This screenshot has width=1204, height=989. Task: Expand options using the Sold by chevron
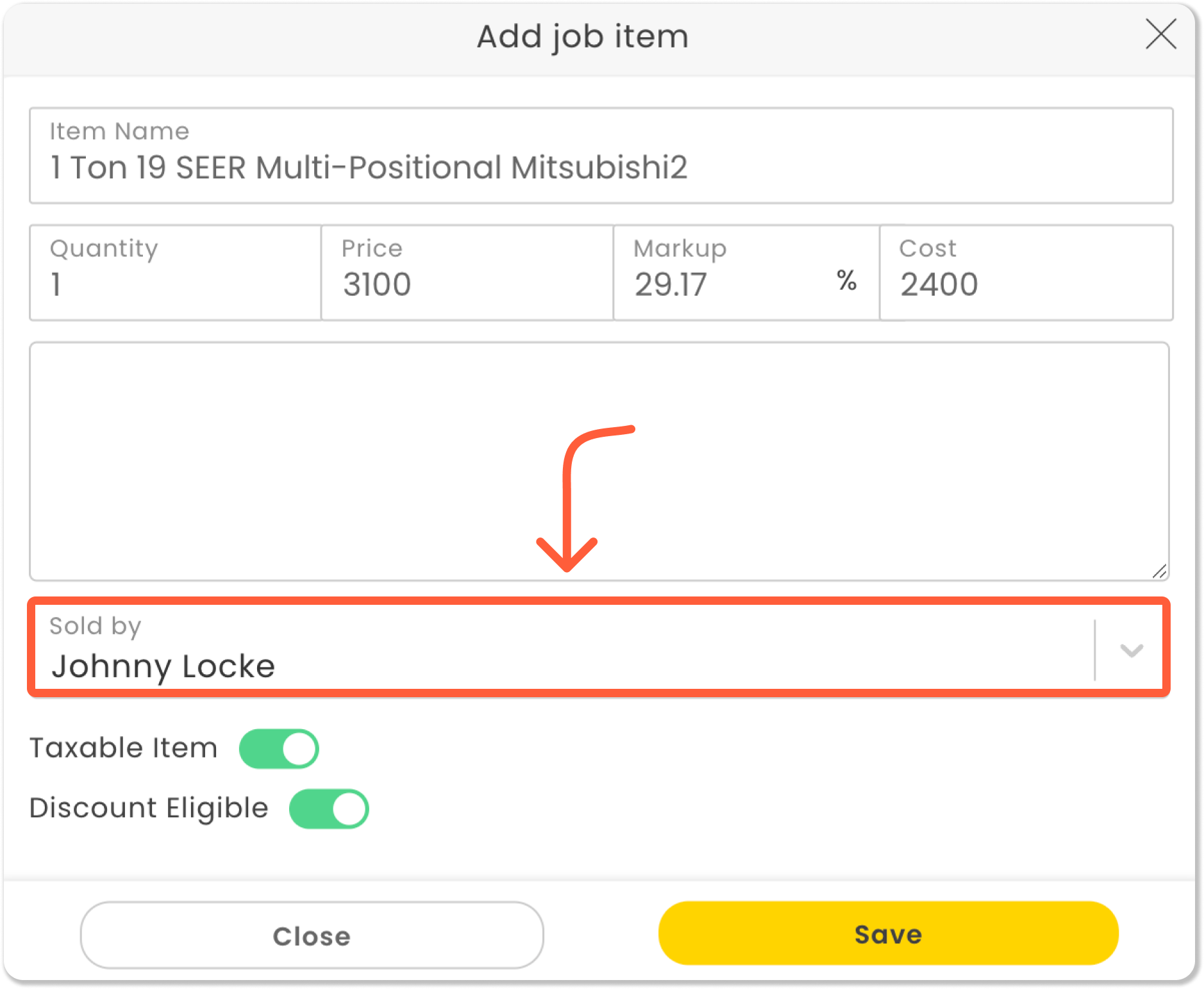click(1131, 650)
